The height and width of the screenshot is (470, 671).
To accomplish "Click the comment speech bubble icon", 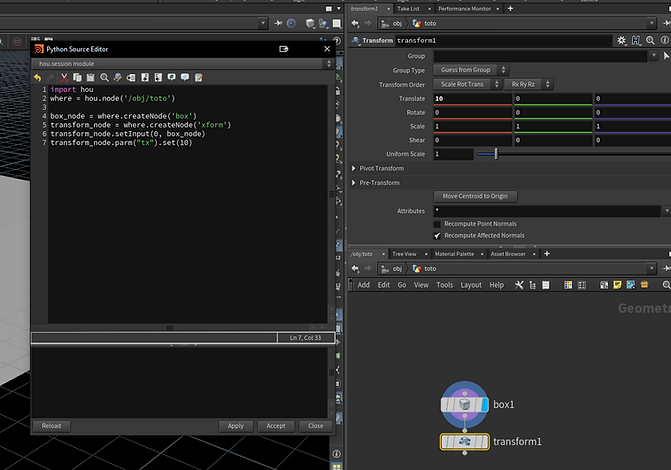I will point(172,77).
